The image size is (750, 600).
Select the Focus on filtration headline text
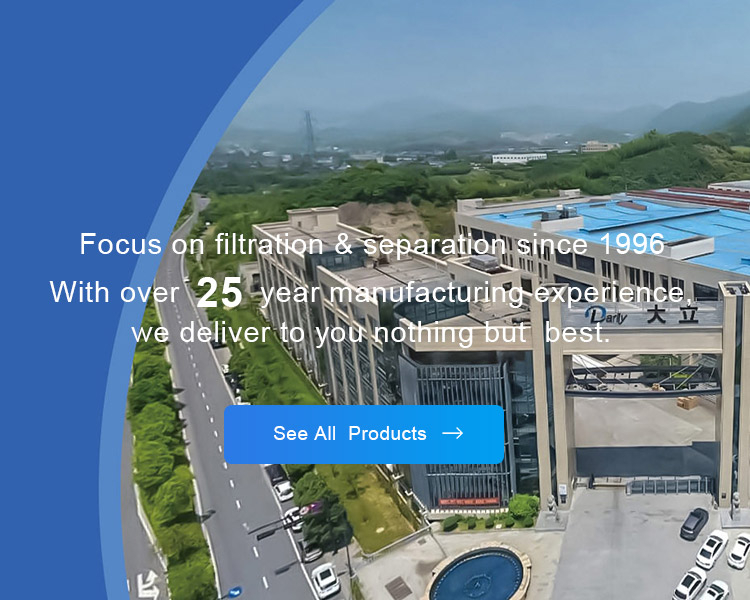tap(372, 244)
